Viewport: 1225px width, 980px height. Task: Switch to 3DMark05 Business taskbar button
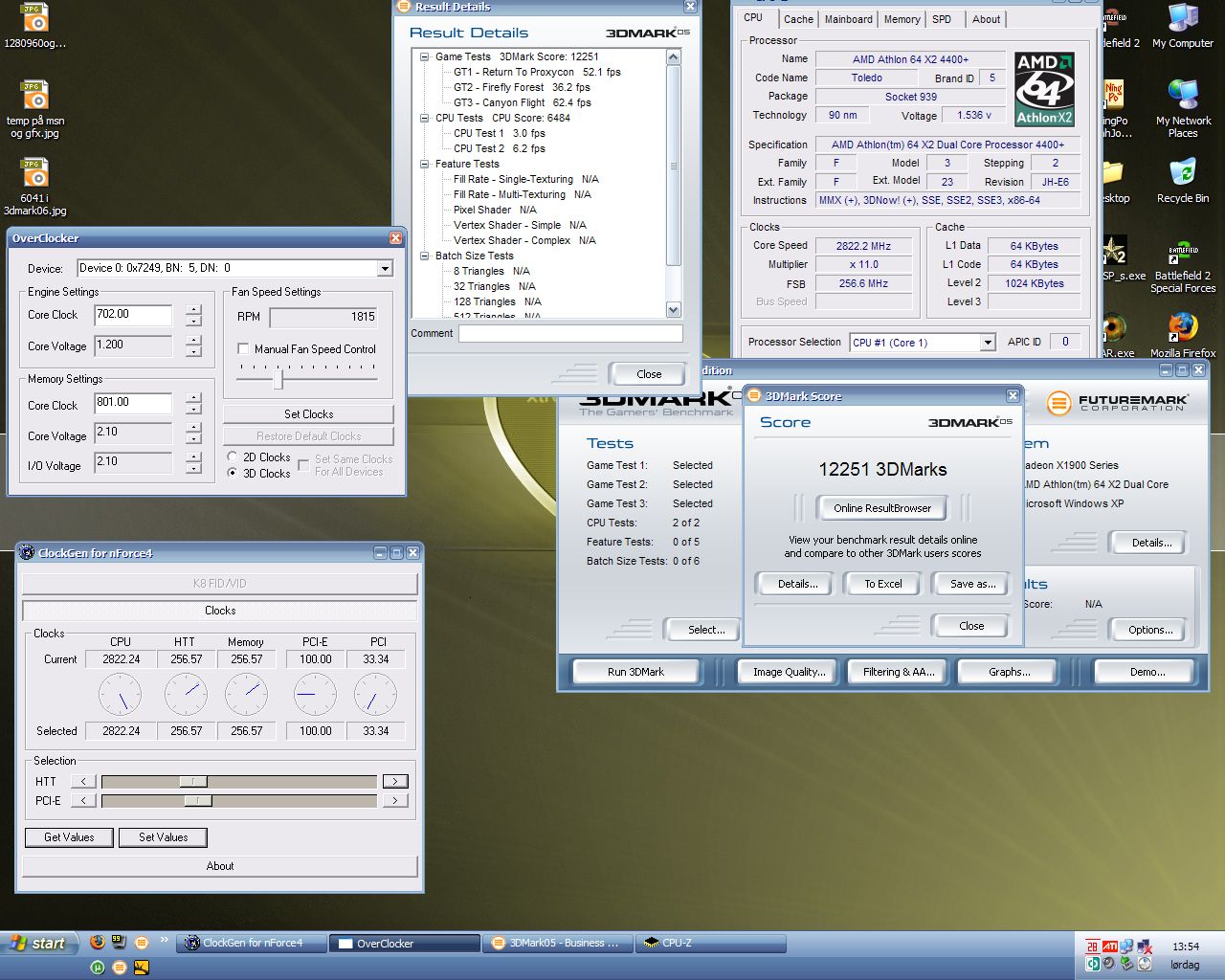[x=557, y=943]
